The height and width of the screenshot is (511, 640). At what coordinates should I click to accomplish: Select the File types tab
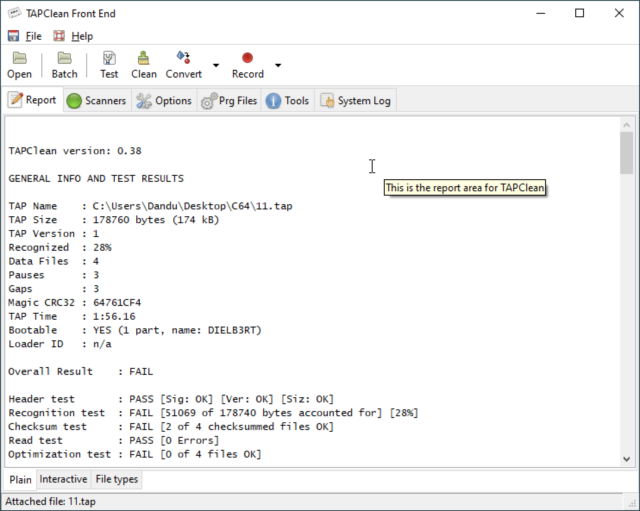pos(116,479)
